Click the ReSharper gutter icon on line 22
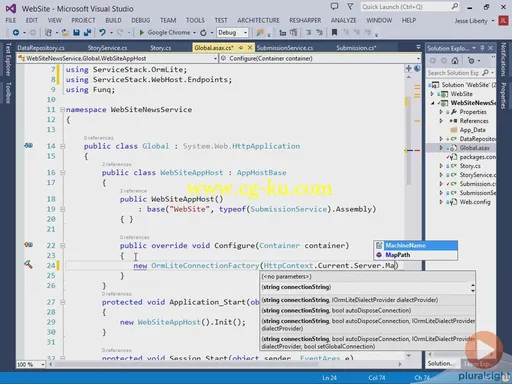Screen dimensions: 512x384 click(28, 245)
